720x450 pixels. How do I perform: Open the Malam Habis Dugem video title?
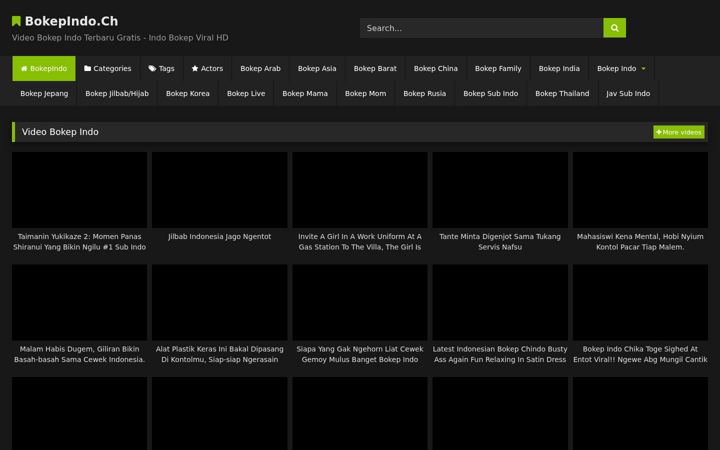pos(79,354)
